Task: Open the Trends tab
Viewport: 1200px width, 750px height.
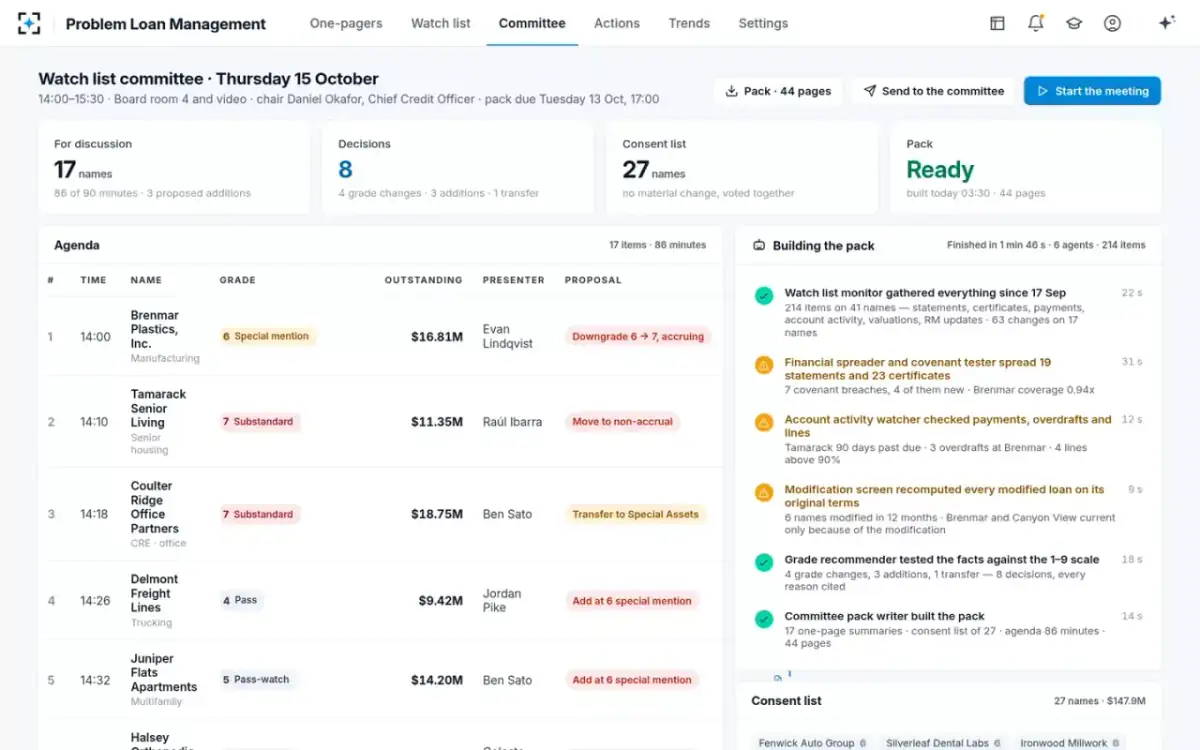Action: coord(689,23)
